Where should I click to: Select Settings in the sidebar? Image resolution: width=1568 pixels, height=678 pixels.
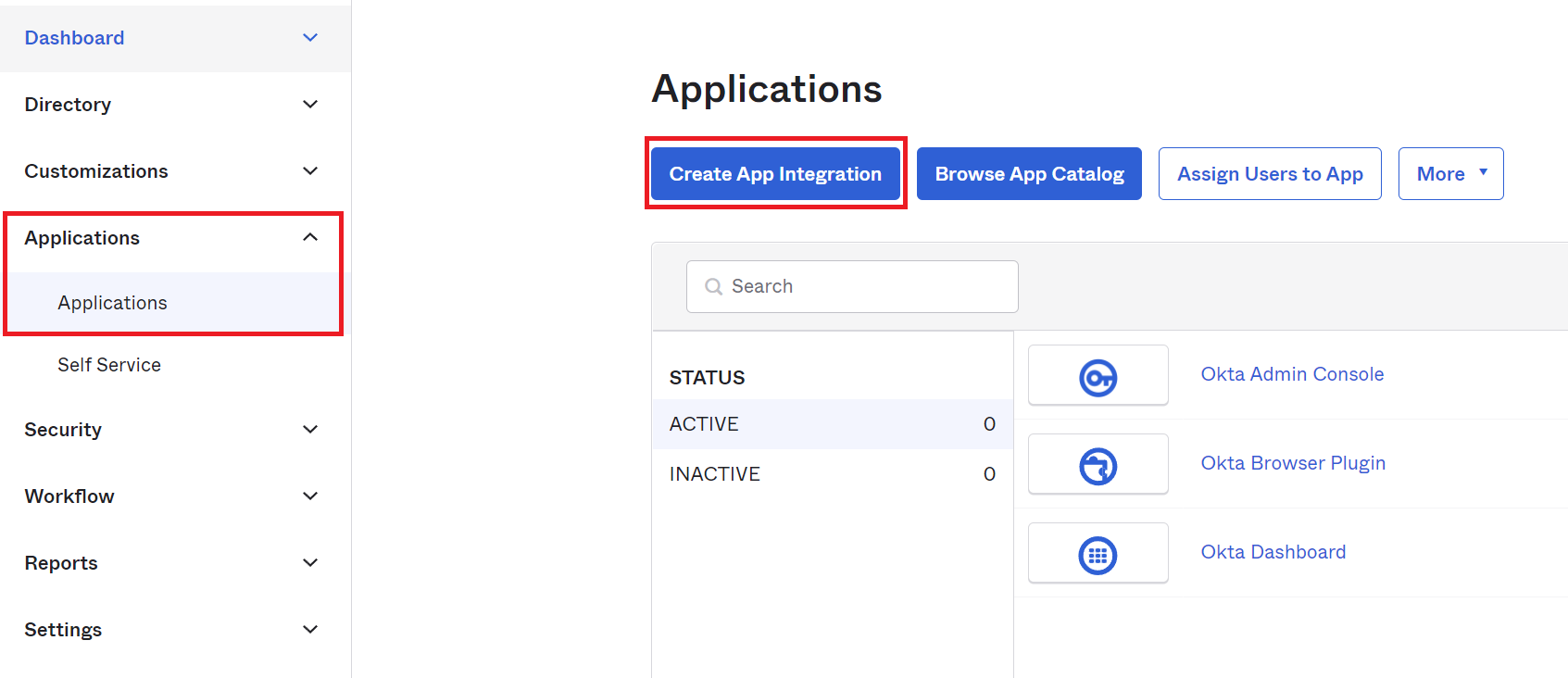tap(63, 630)
